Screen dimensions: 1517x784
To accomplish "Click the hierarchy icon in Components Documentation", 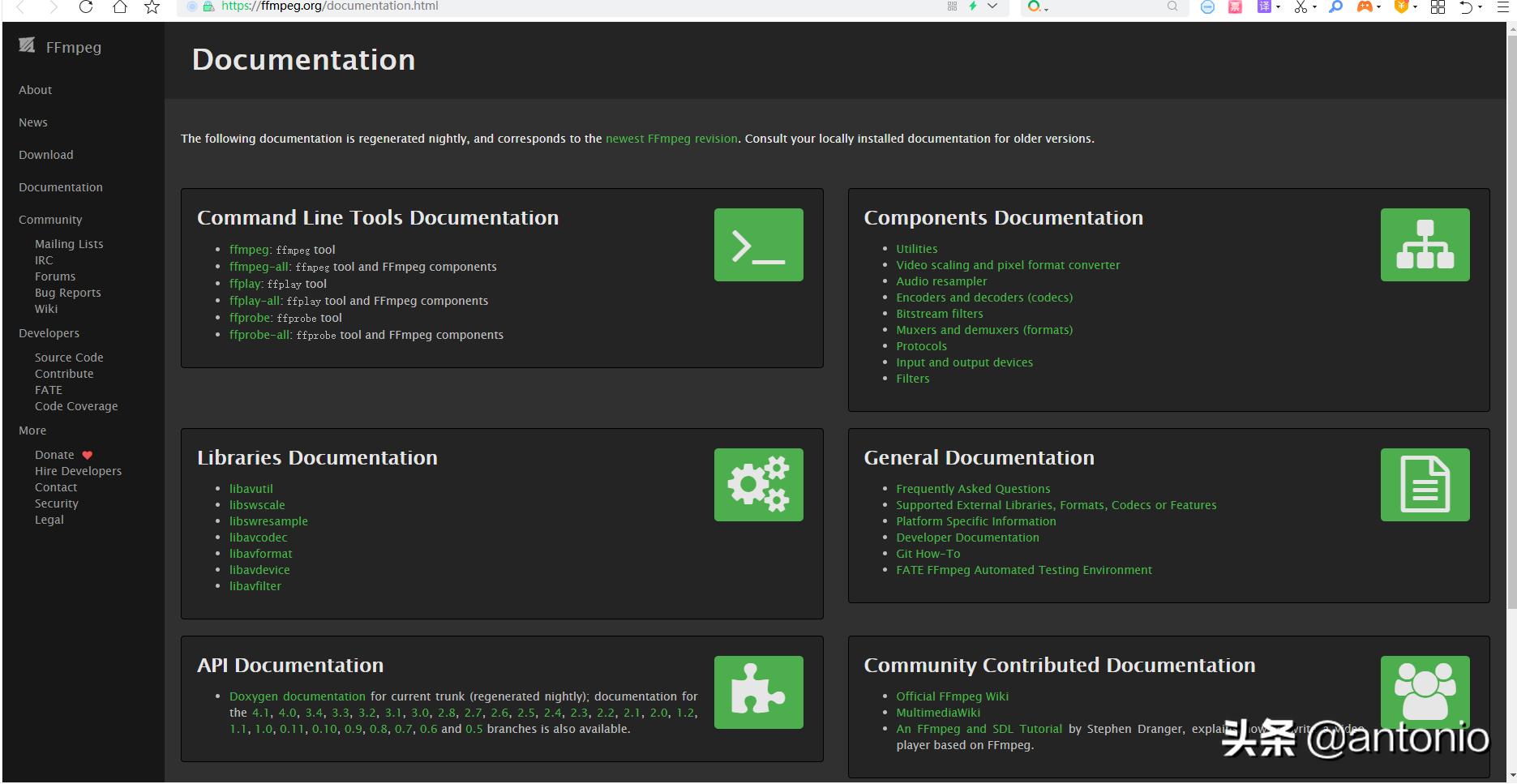I will (x=1425, y=245).
